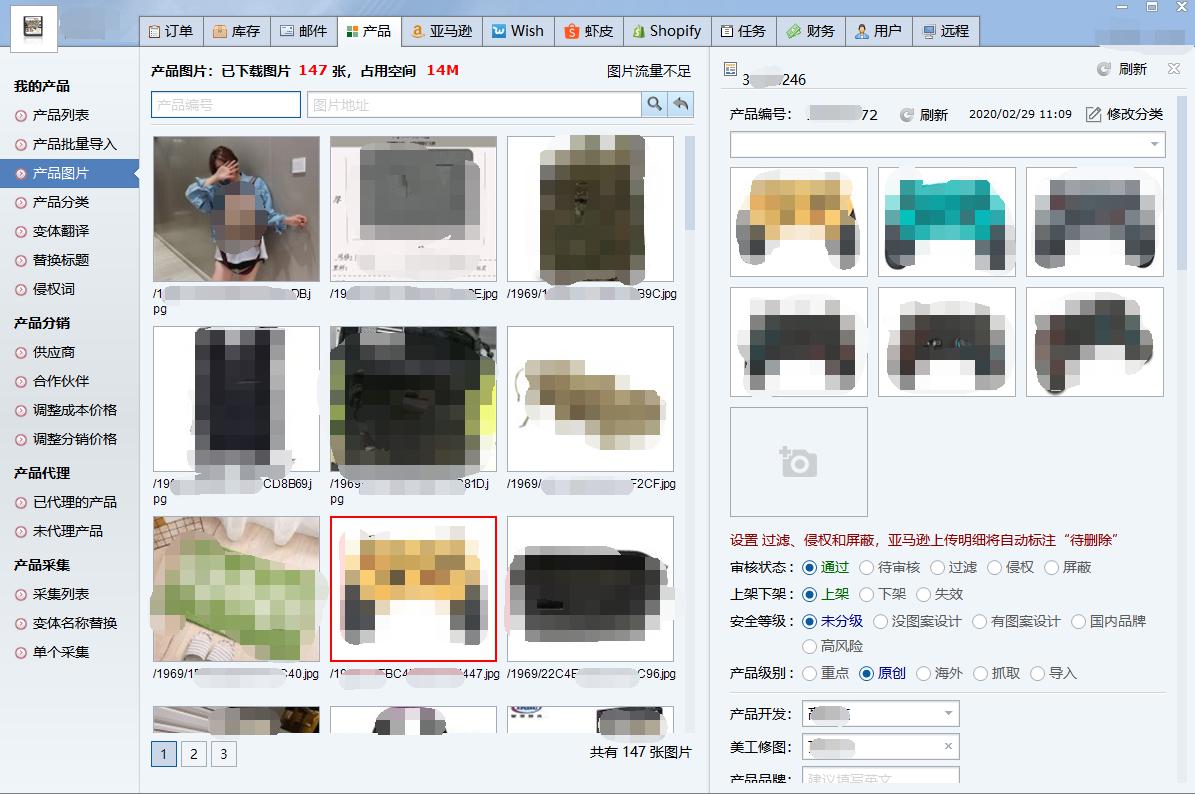Open 变体翻译 in sidebar
Viewport: 1195px width, 794px height.
click(61, 231)
